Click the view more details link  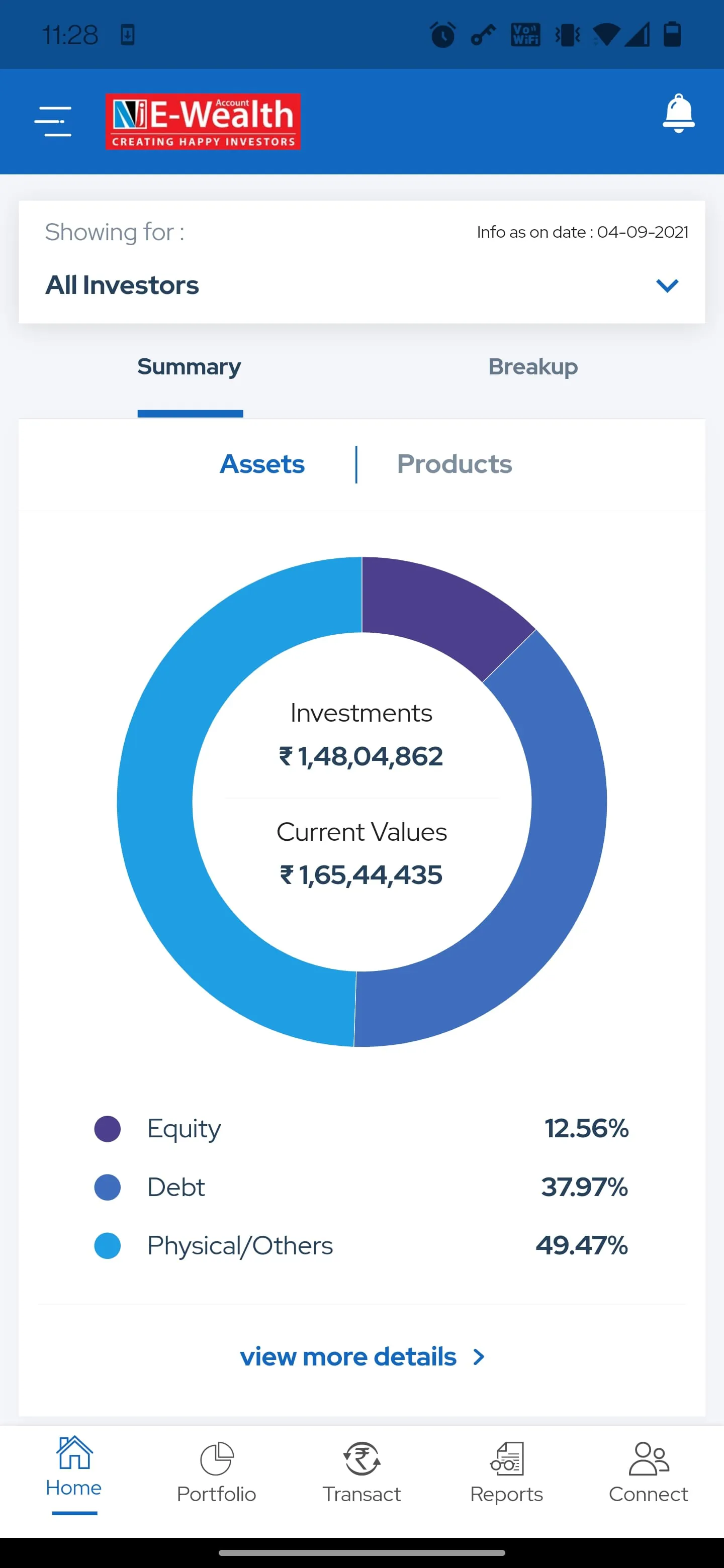(348, 1357)
